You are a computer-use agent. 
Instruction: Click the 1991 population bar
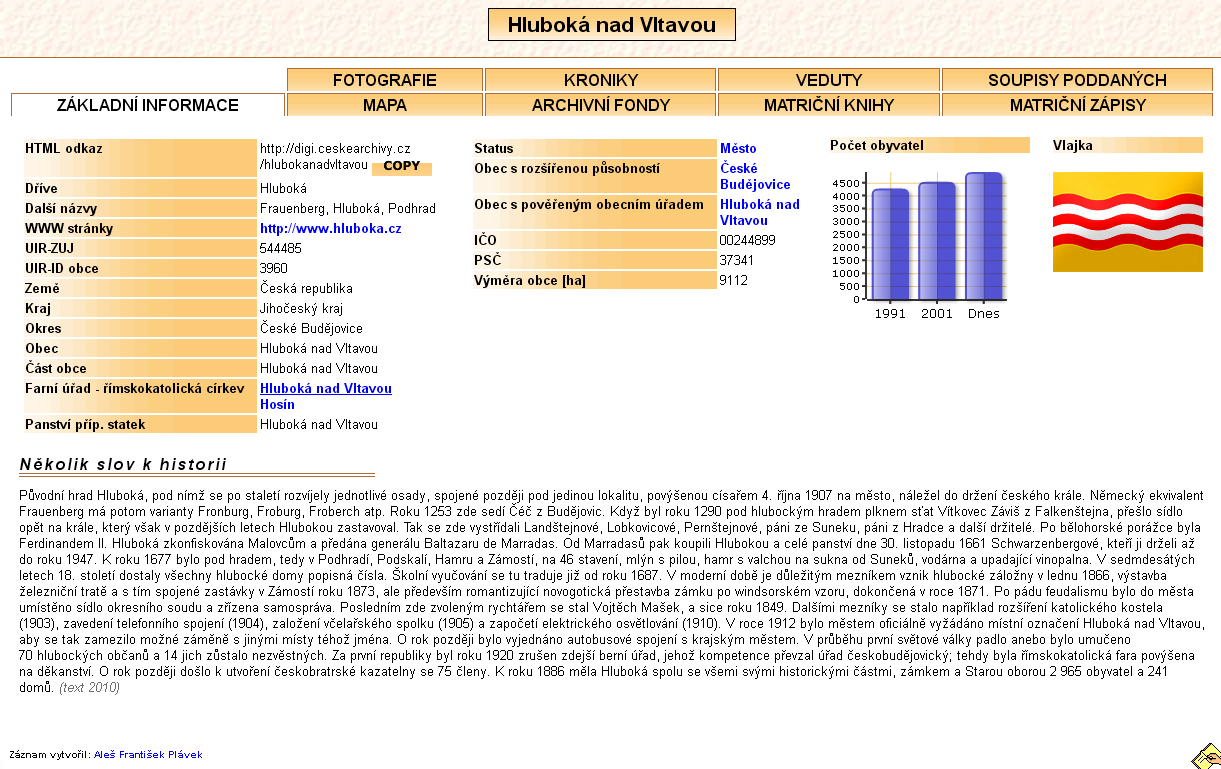click(890, 244)
